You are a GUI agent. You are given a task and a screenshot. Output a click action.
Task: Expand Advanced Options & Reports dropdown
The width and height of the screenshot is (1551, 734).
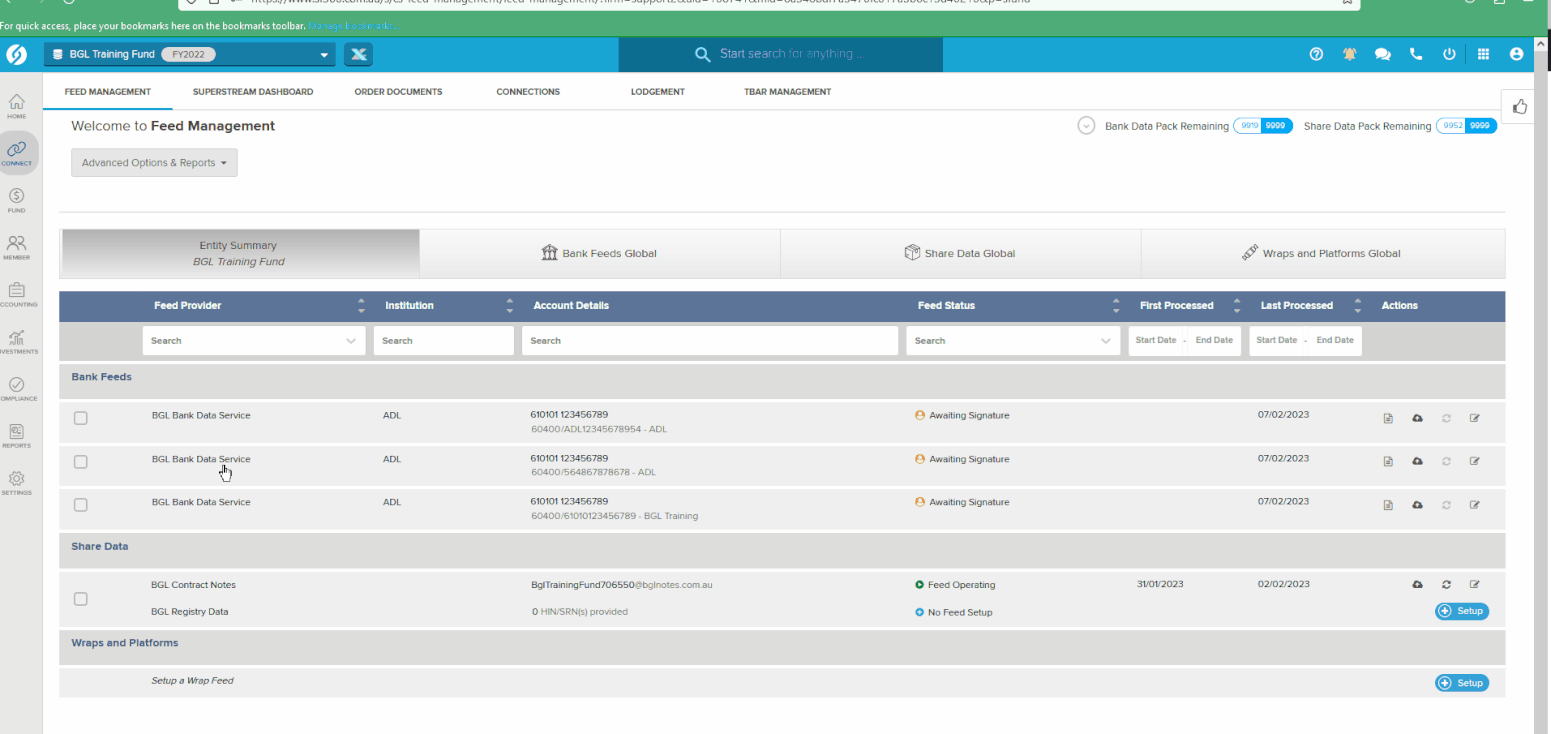point(154,163)
